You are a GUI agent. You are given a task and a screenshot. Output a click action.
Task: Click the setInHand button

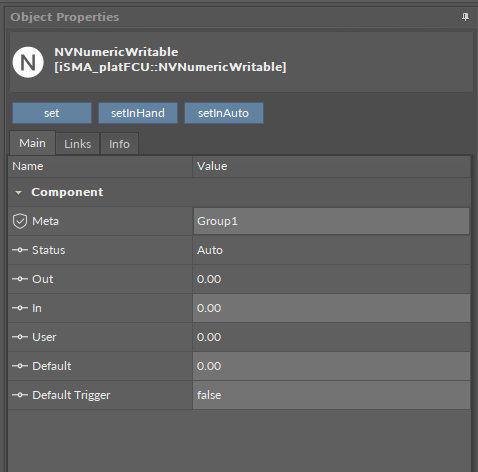(138, 113)
